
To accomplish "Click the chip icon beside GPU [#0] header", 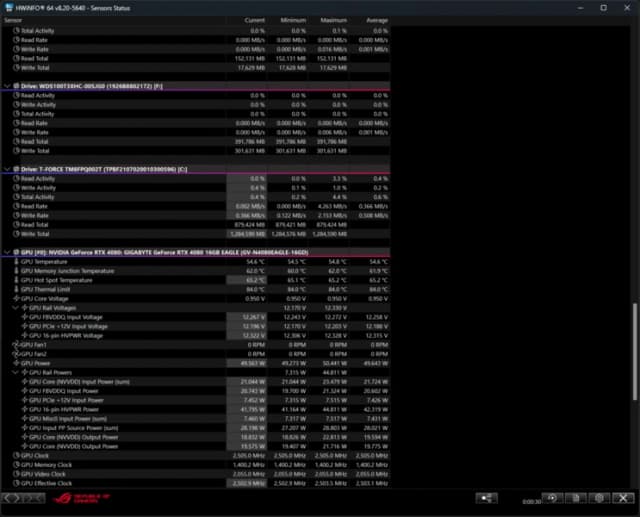I will pos(16,252).
